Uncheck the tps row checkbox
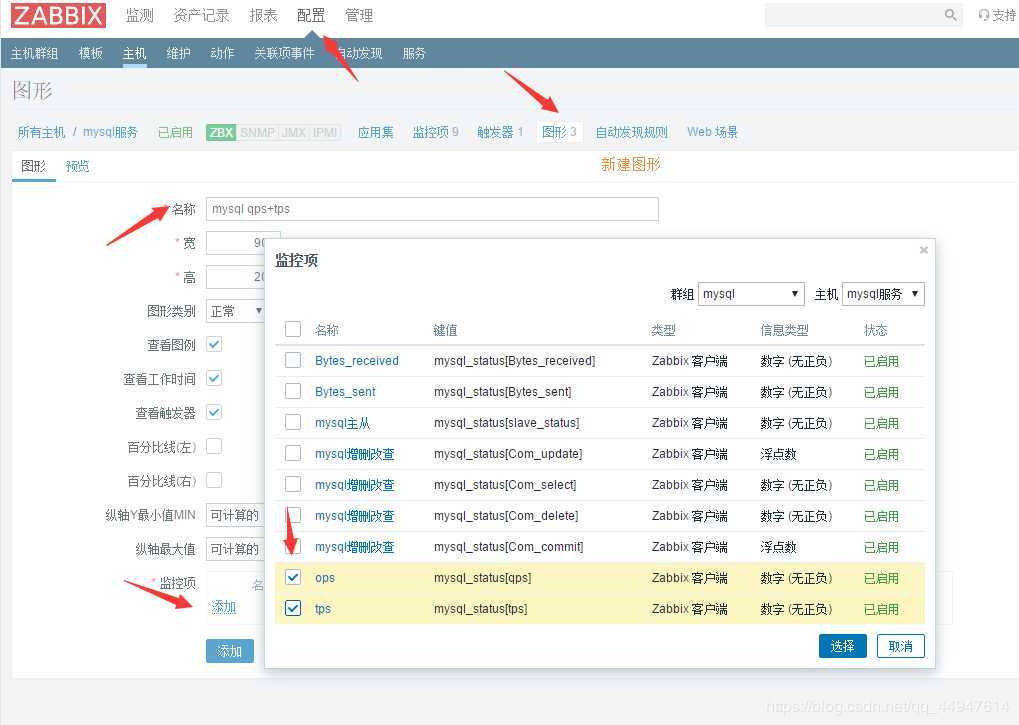The width and height of the screenshot is (1019, 725). tap(293, 608)
